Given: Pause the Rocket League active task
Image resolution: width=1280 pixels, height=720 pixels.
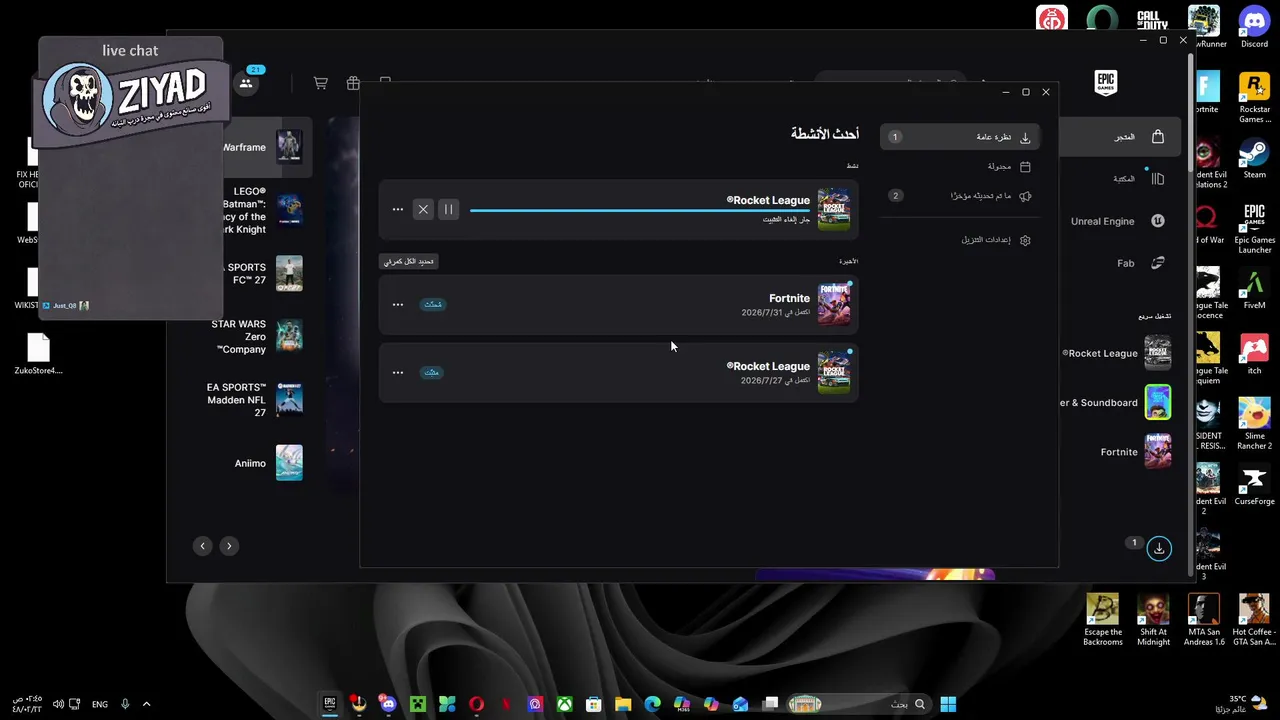Looking at the screenshot, I should (x=448, y=209).
